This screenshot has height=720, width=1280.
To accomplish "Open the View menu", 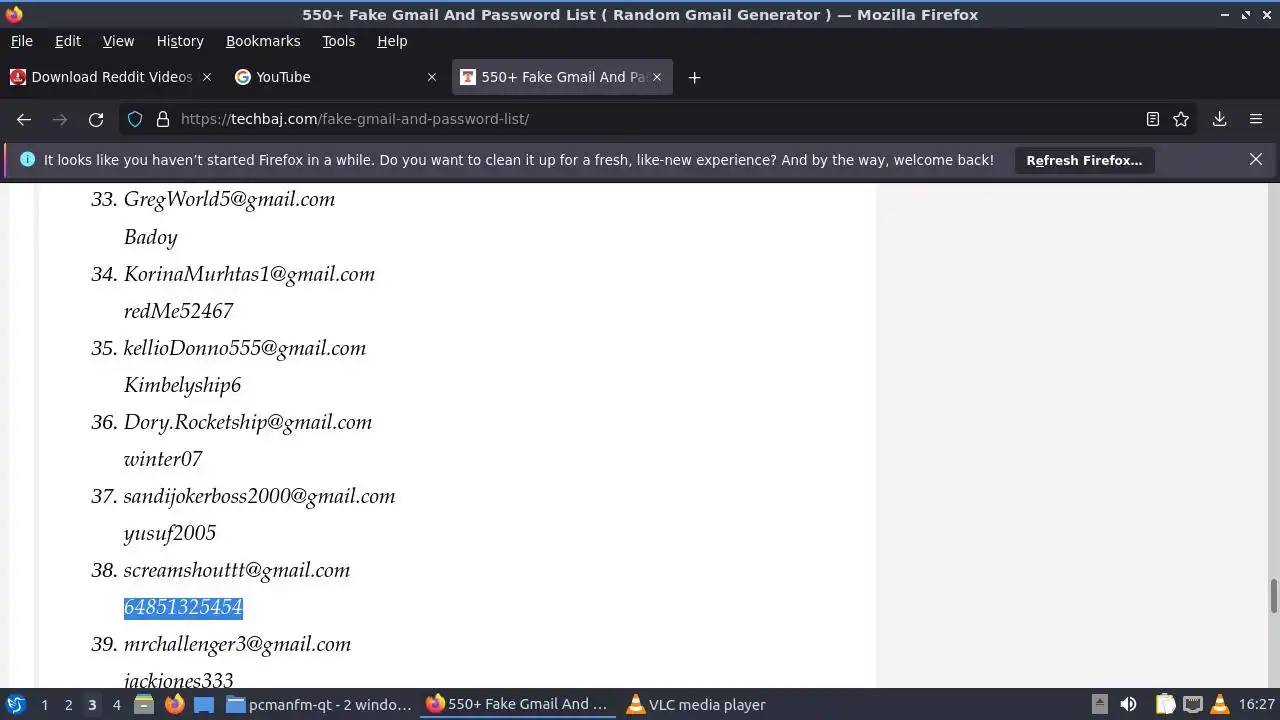I will coord(118,41).
